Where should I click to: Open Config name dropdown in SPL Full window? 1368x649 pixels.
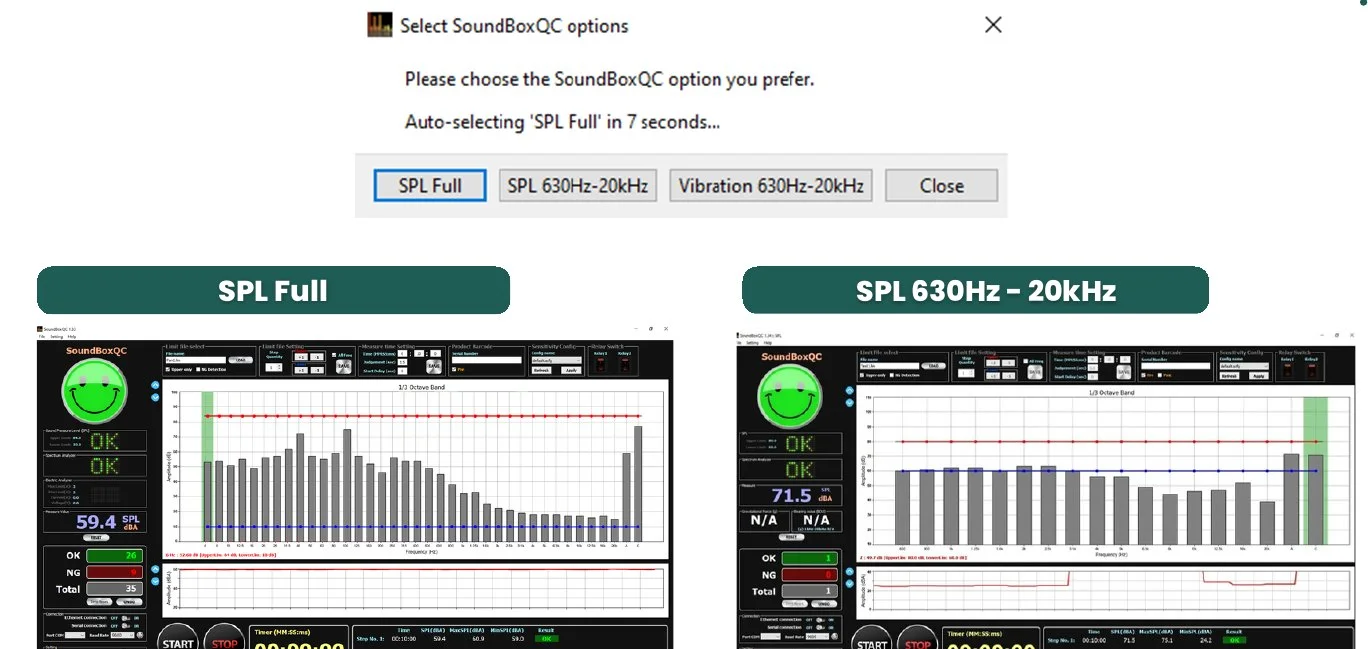pos(556,360)
